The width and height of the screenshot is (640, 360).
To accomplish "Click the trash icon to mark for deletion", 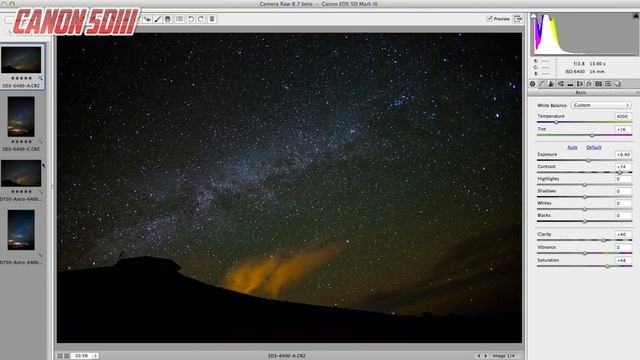I will click(x=212, y=19).
